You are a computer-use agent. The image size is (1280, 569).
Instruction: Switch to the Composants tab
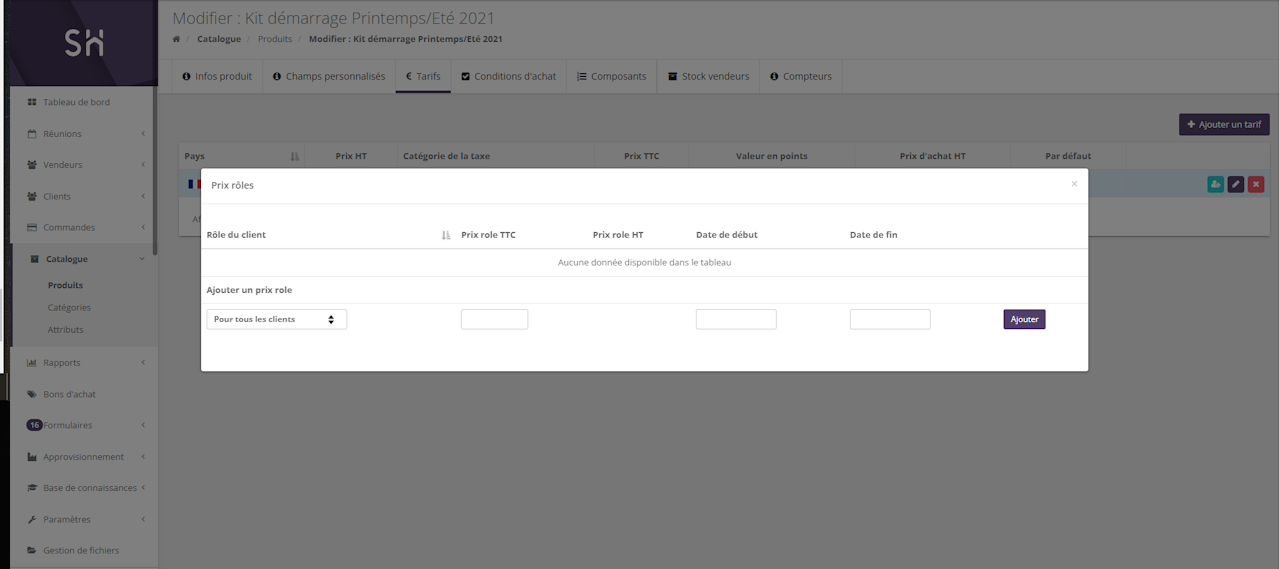tap(611, 76)
